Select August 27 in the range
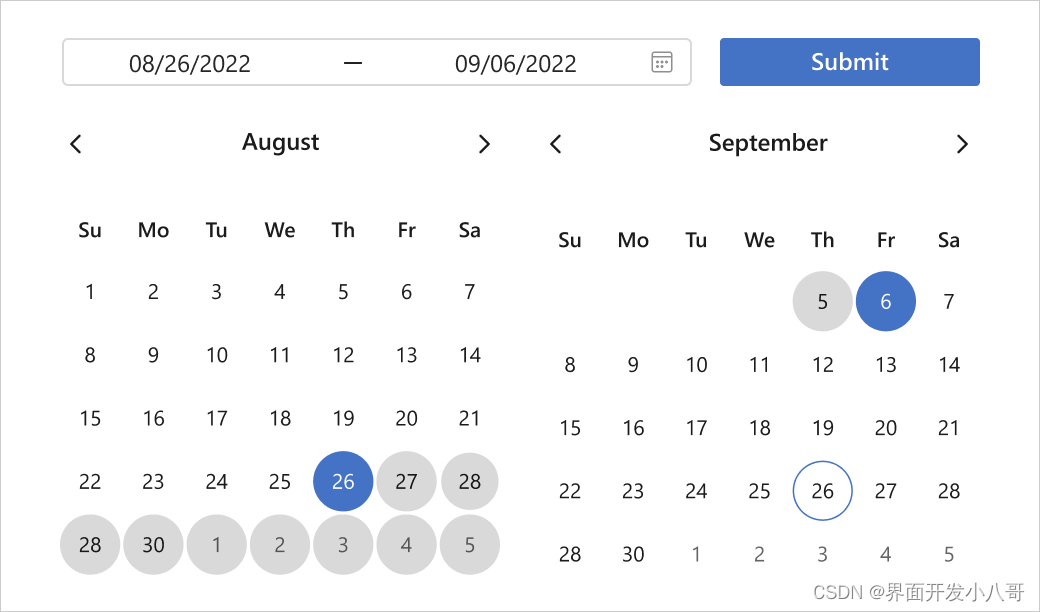This screenshot has height=612, width=1040. (406, 482)
